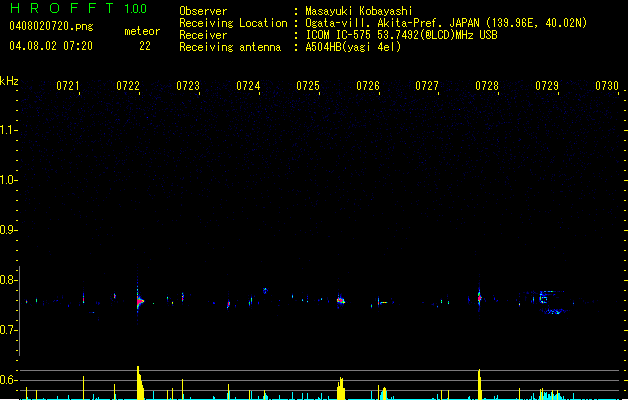Click the 1.0 kHz axis label

(8, 180)
